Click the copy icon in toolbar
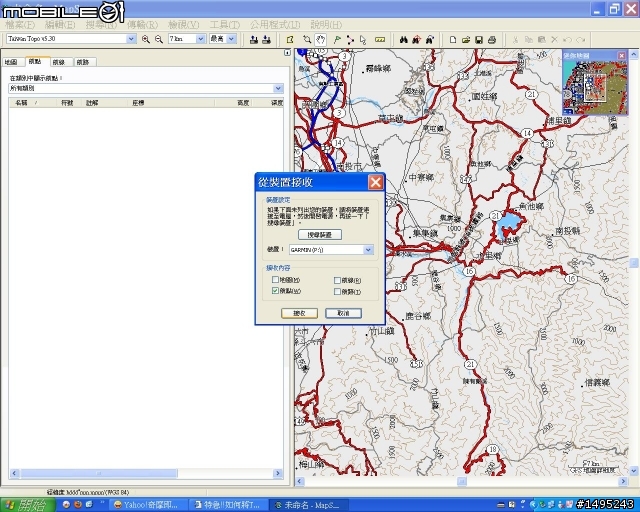This screenshot has width=640, height=512. 529,40
